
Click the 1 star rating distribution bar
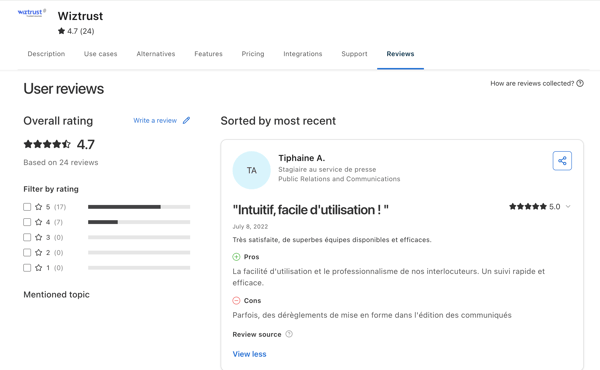tap(139, 268)
